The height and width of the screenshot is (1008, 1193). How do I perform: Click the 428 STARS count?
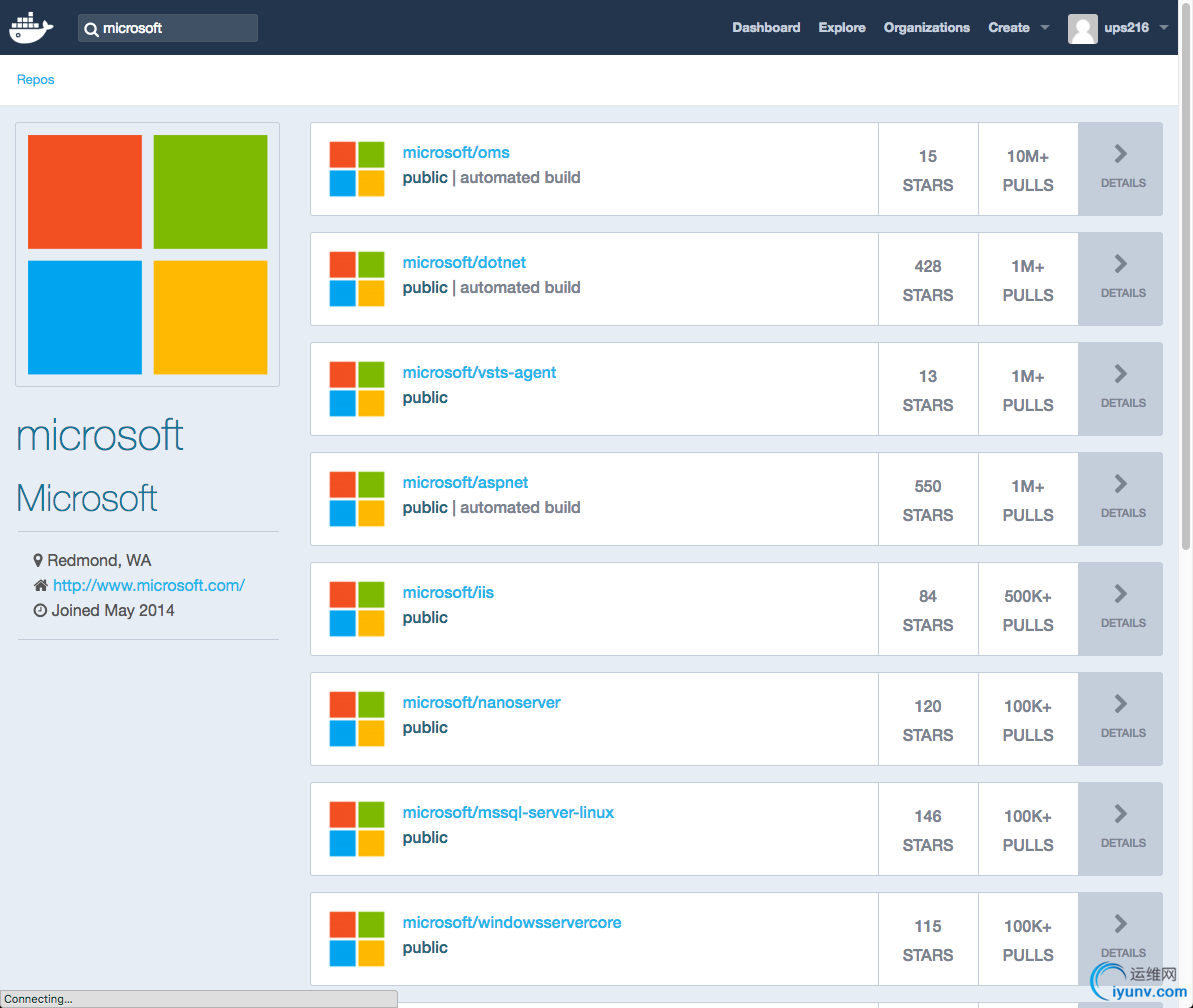(x=927, y=280)
